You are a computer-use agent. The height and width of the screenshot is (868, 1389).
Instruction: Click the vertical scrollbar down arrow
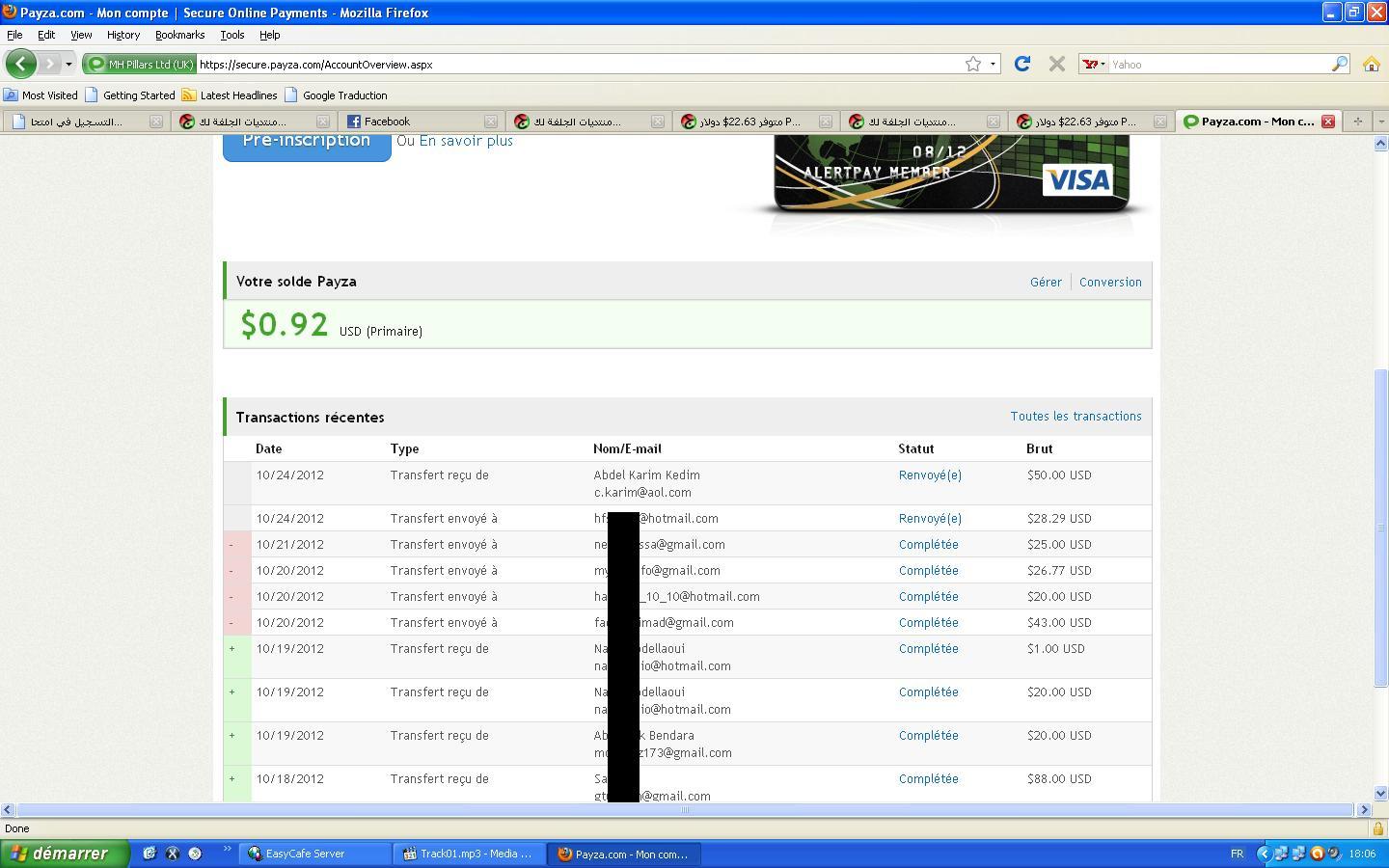point(1380,794)
